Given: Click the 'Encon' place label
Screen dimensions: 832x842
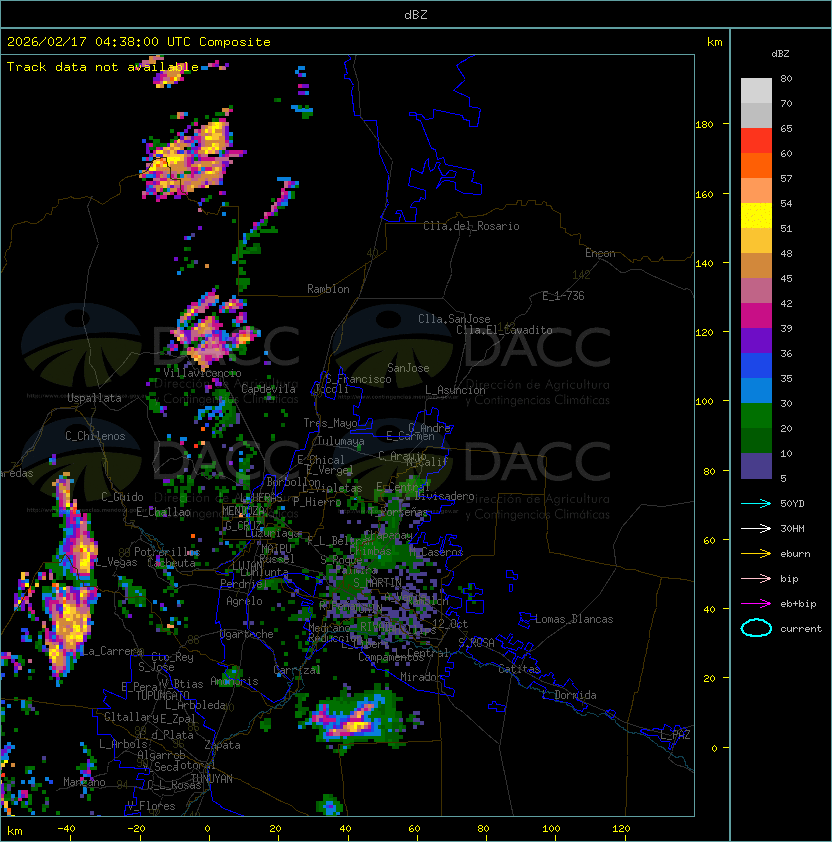Looking at the screenshot, I should (x=600, y=253).
